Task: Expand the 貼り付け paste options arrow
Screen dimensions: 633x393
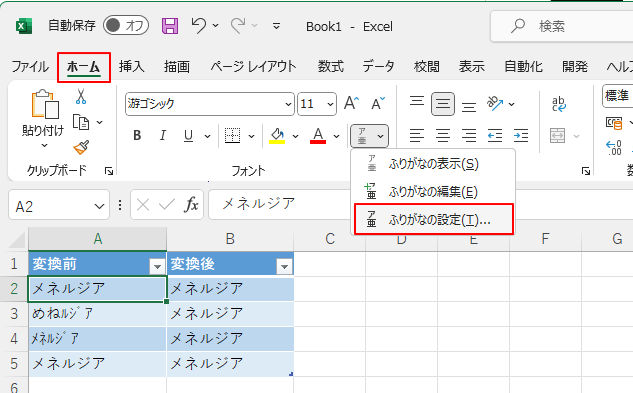Action: click(x=44, y=145)
